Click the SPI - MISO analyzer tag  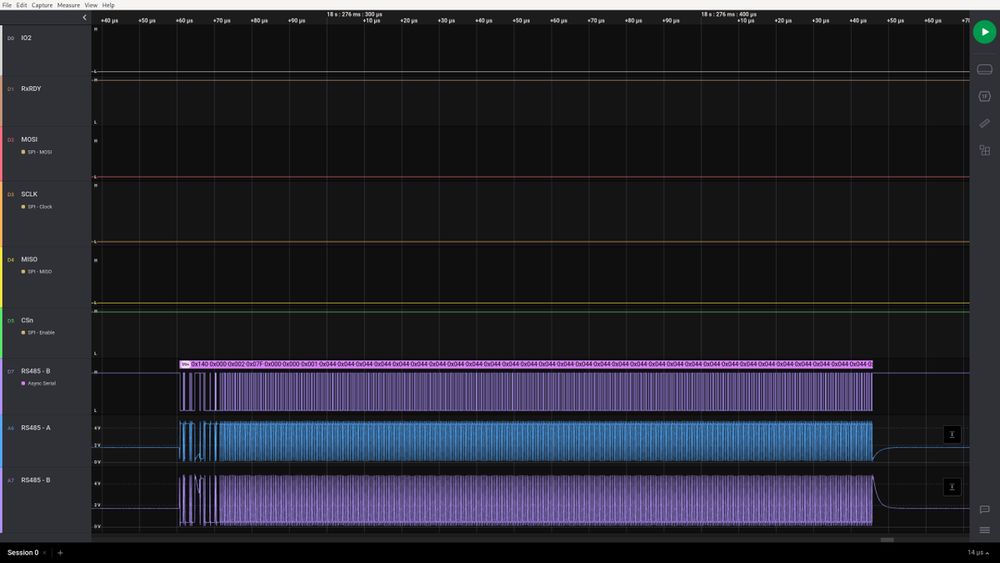(x=37, y=272)
